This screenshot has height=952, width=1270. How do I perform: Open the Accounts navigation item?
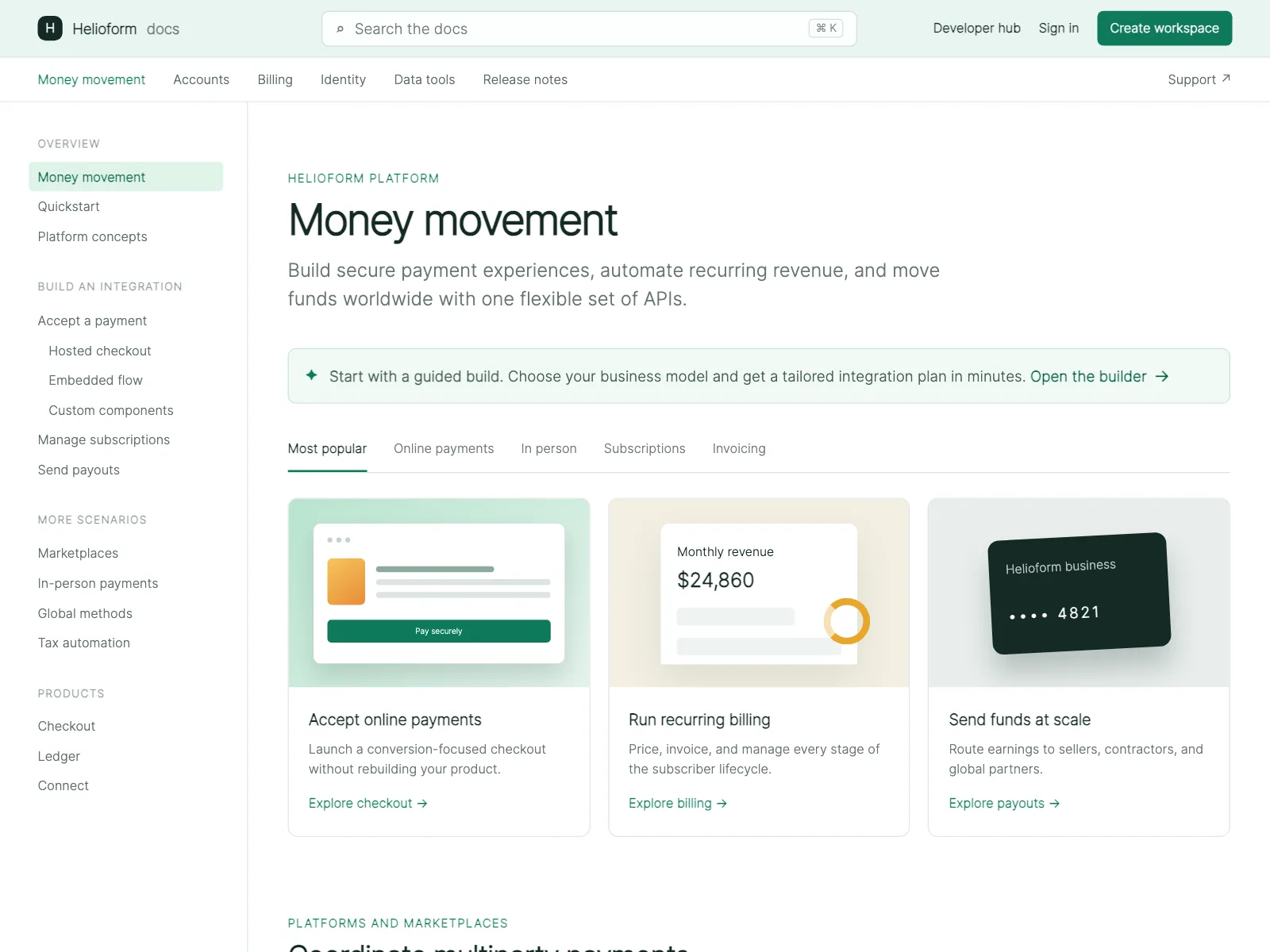coord(201,79)
